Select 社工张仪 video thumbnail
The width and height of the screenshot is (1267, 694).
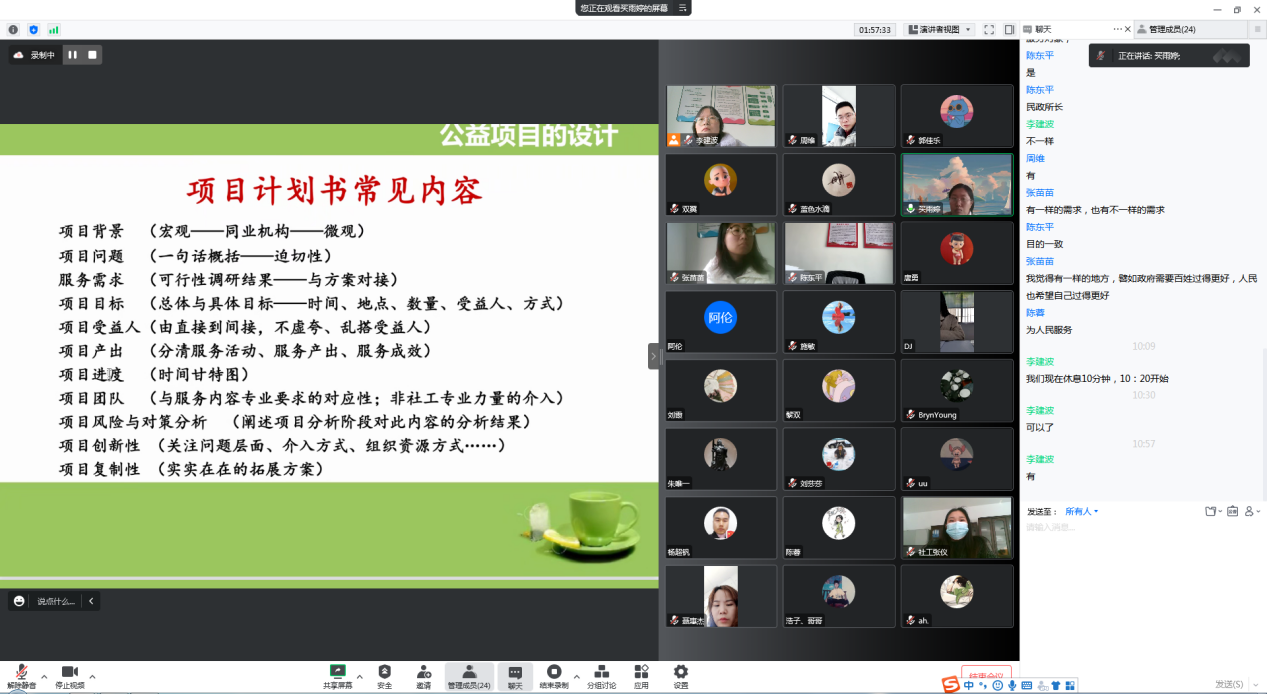point(957,528)
